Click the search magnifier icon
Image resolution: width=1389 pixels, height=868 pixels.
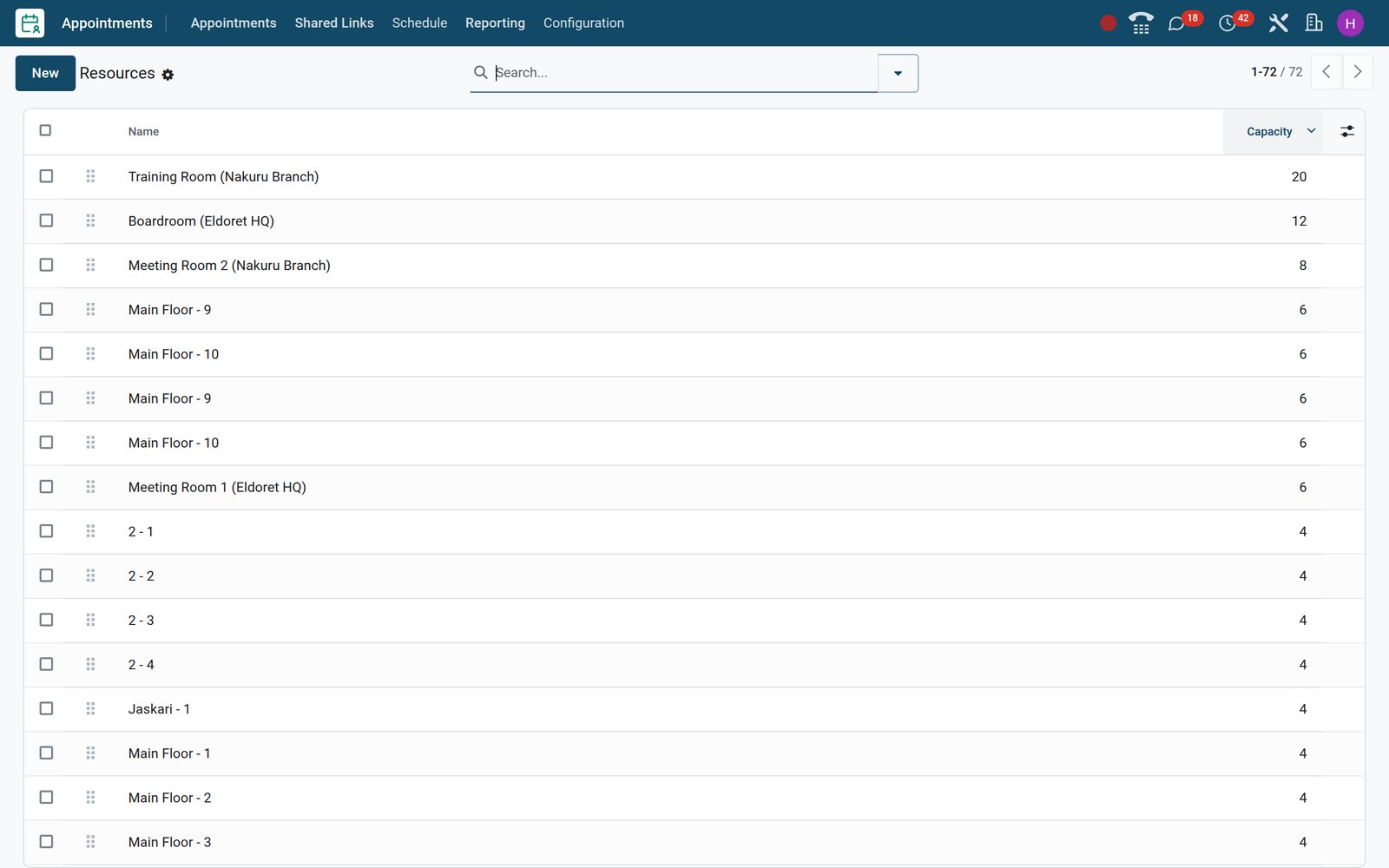tap(480, 72)
